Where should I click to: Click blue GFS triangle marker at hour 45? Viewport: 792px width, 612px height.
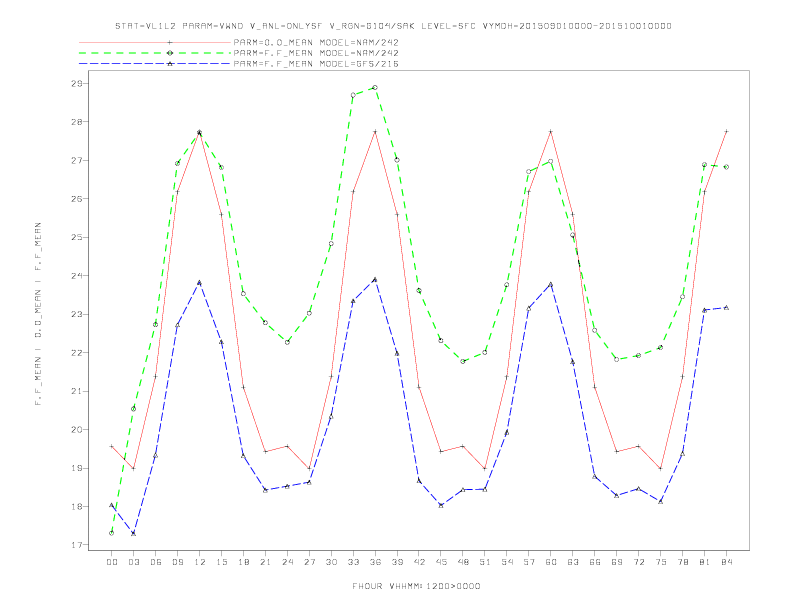[x=441, y=505]
